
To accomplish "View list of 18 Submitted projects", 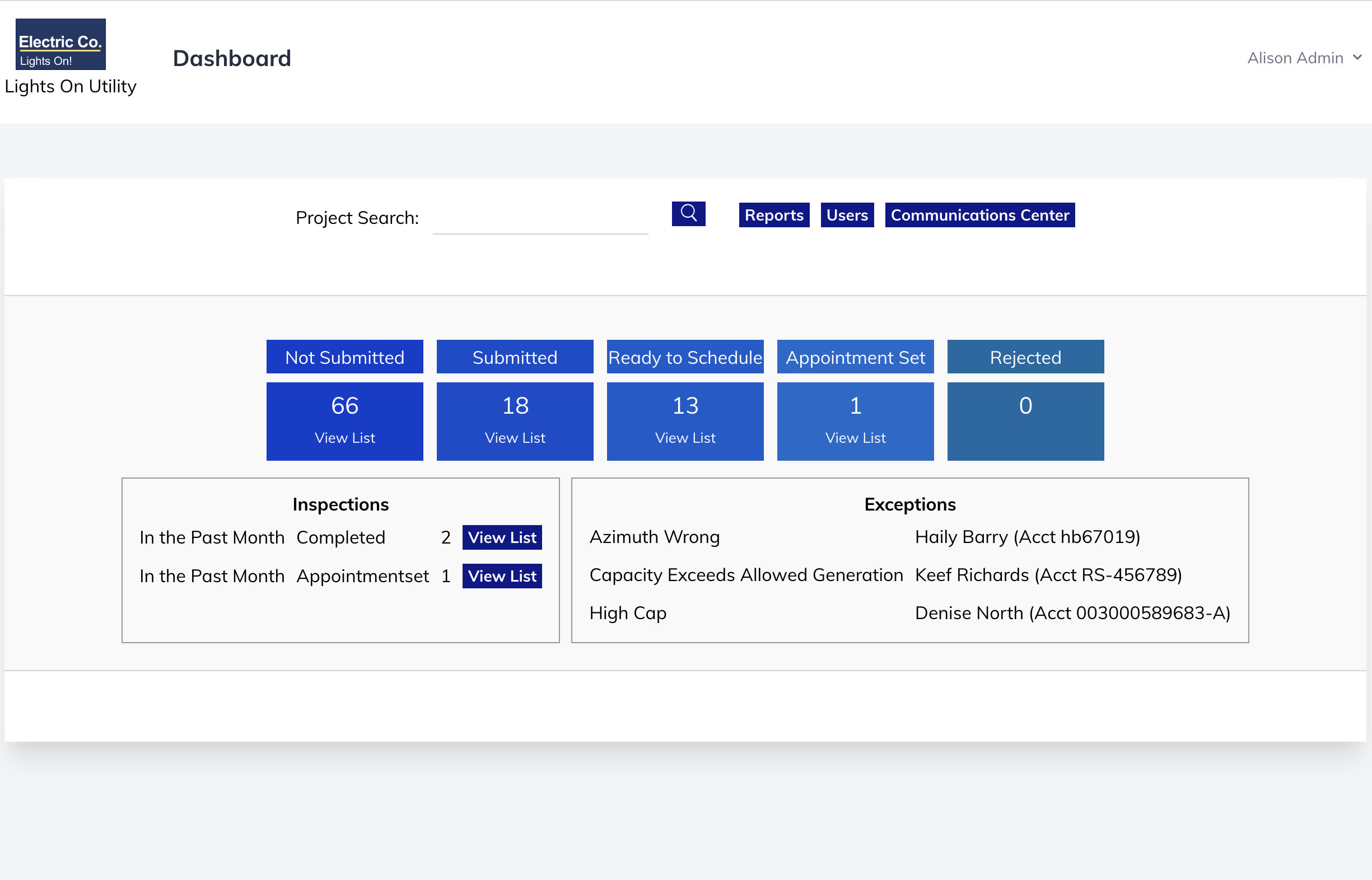I will click(515, 438).
